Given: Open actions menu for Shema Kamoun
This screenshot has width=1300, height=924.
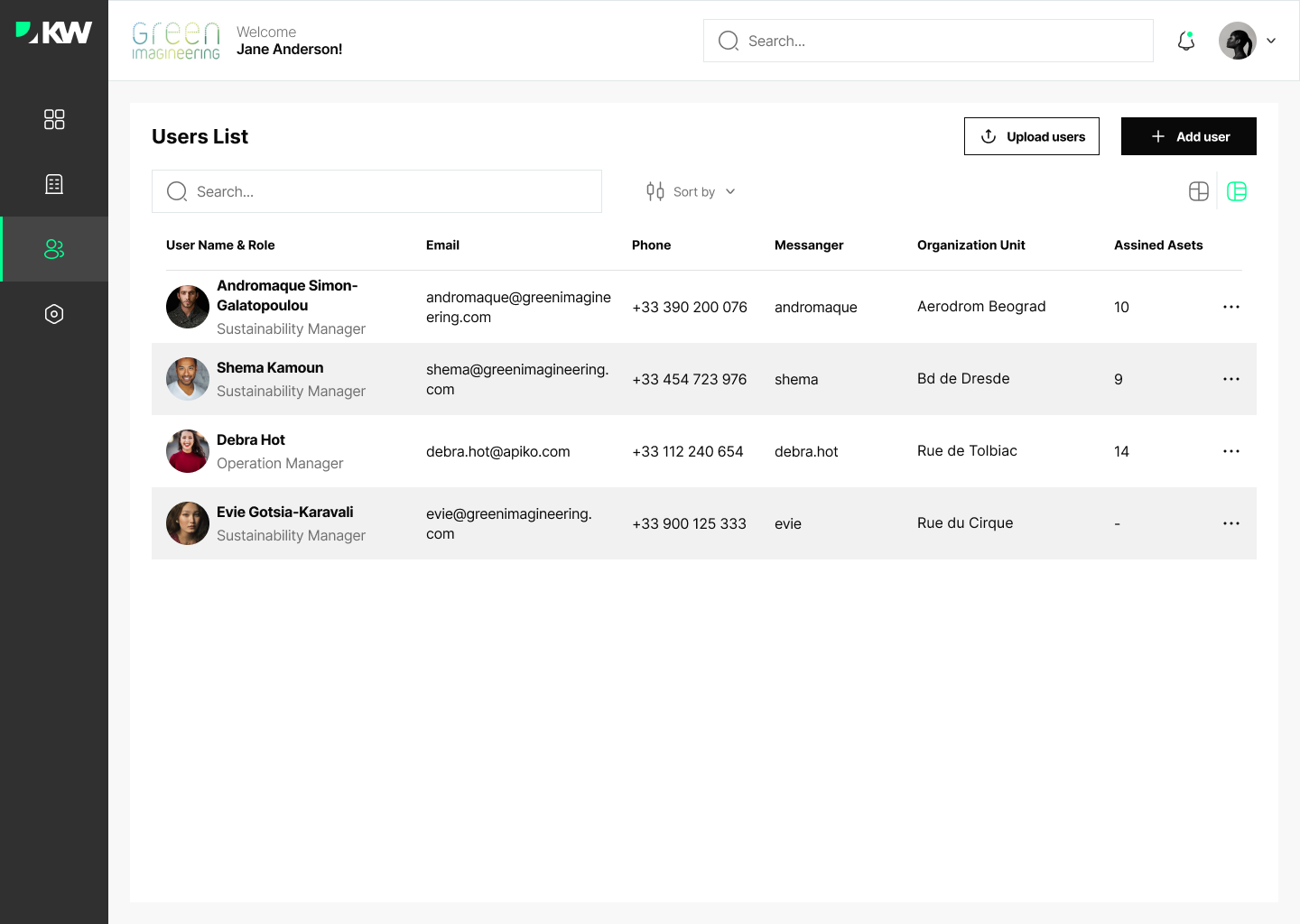Looking at the screenshot, I should point(1231,379).
